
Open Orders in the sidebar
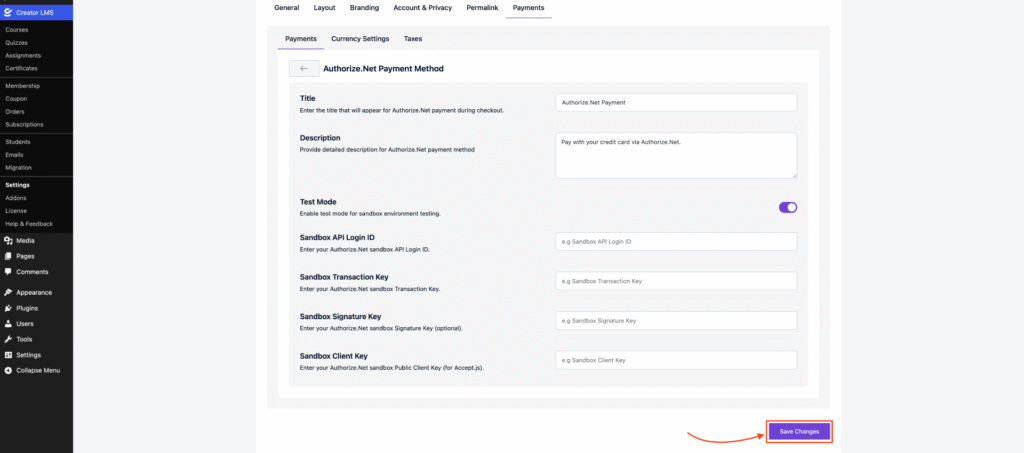[x=15, y=112]
